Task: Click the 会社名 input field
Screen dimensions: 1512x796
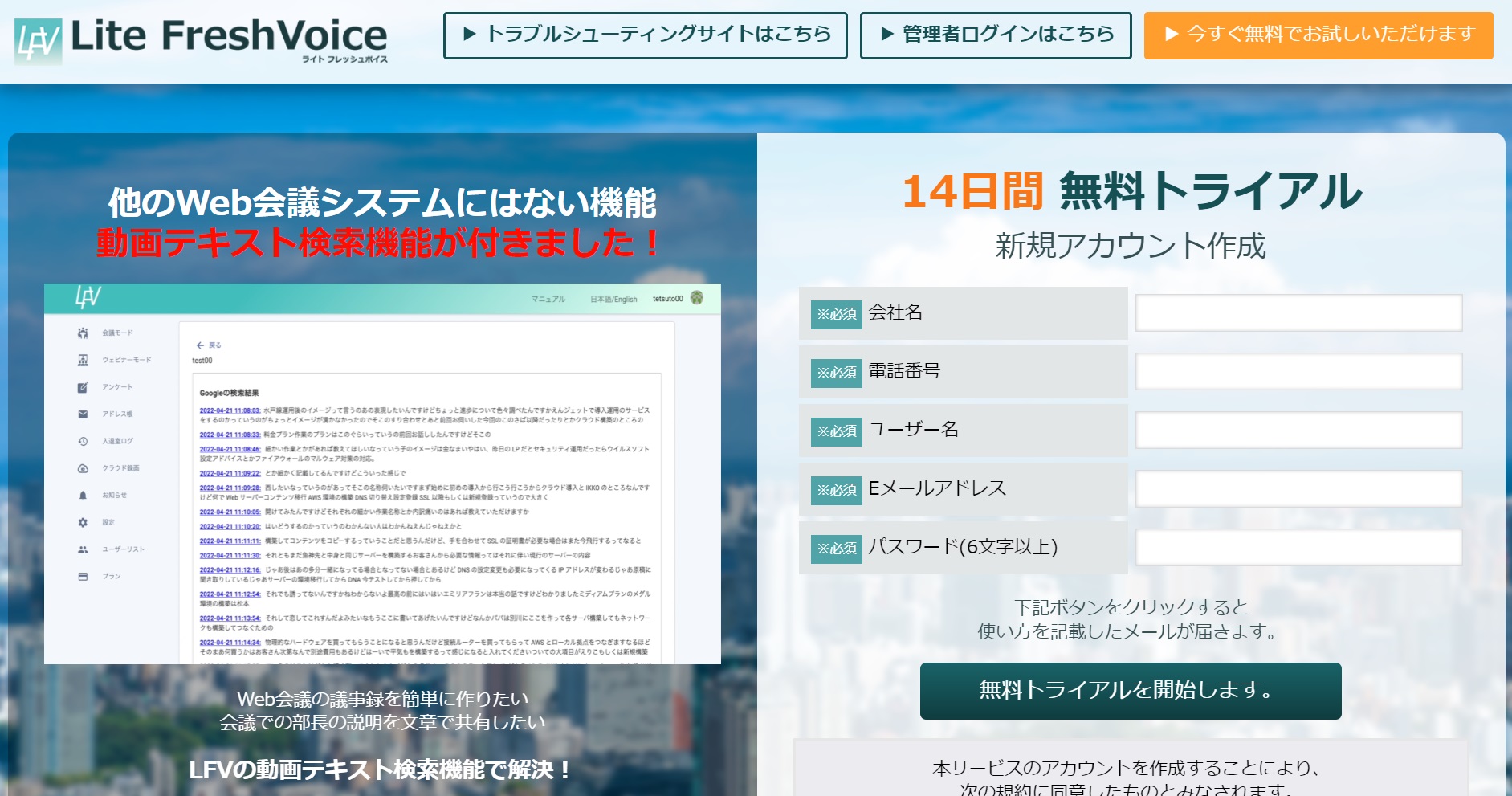Action: (x=1298, y=313)
